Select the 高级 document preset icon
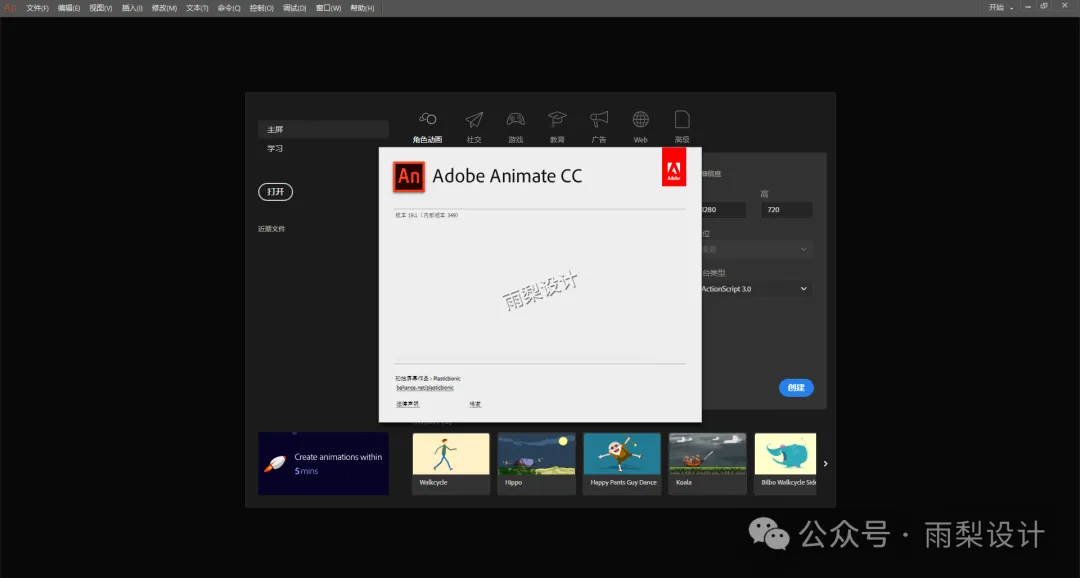The height and width of the screenshot is (578, 1080). [682, 119]
